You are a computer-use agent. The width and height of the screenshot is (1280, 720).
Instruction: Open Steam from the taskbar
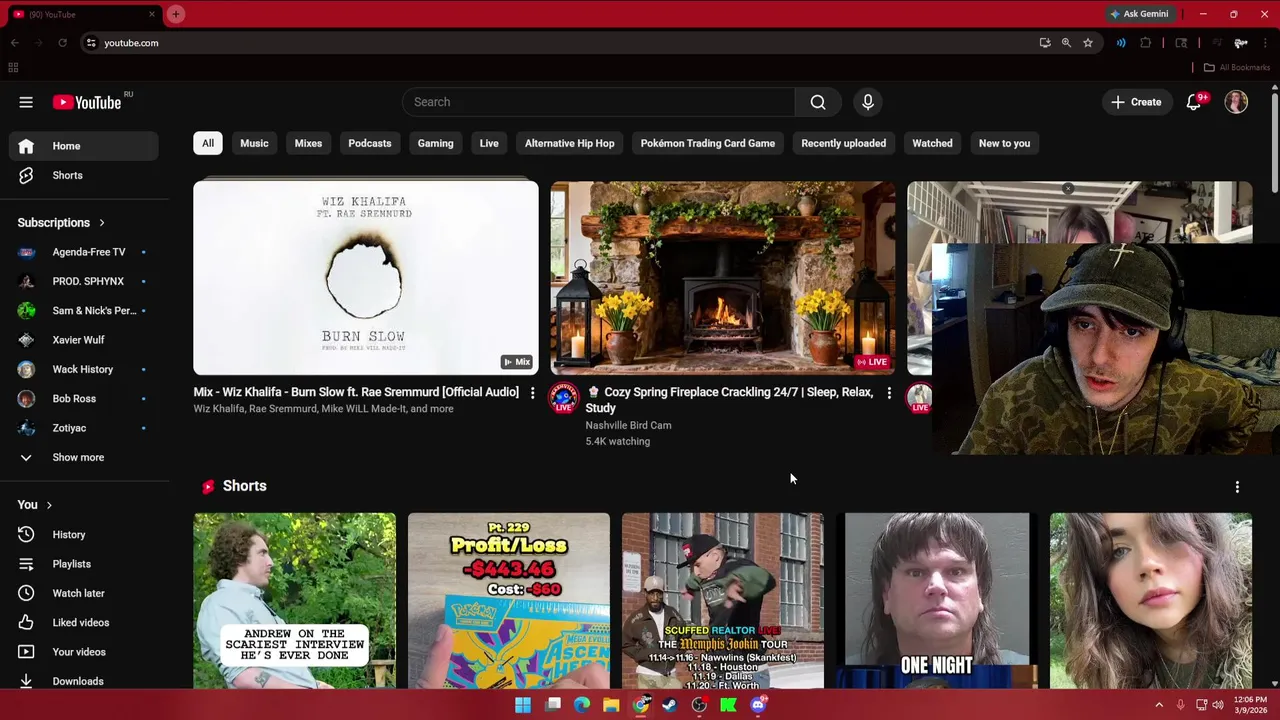[x=670, y=705]
